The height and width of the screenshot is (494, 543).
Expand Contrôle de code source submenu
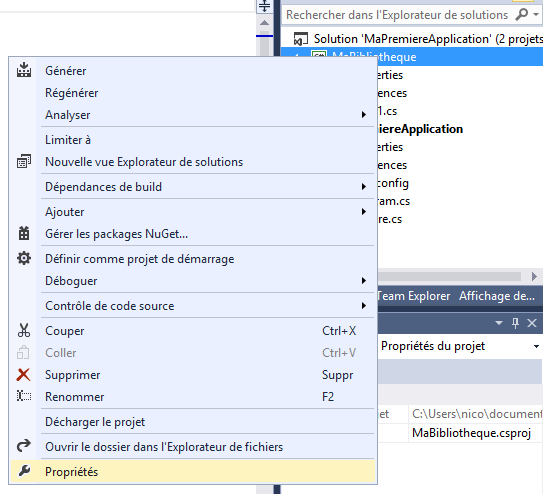pyautogui.click(x=364, y=306)
